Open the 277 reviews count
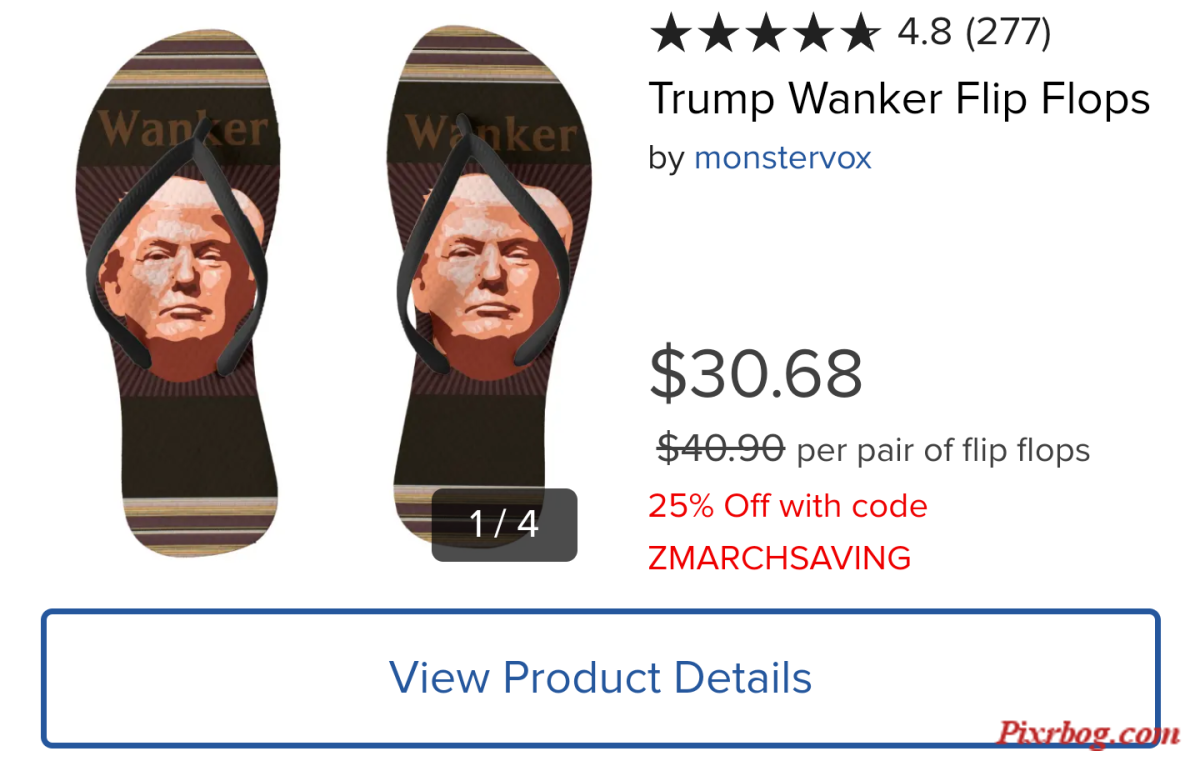The width and height of the screenshot is (1200, 766). click(1008, 33)
